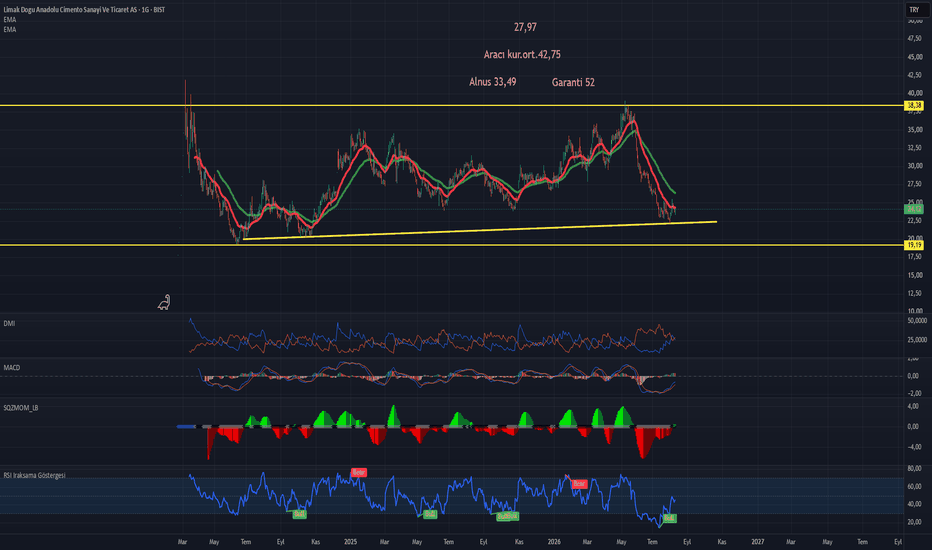Click 32,50 on the price scale
This screenshot has height=550, width=932.
[x=914, y=147]
